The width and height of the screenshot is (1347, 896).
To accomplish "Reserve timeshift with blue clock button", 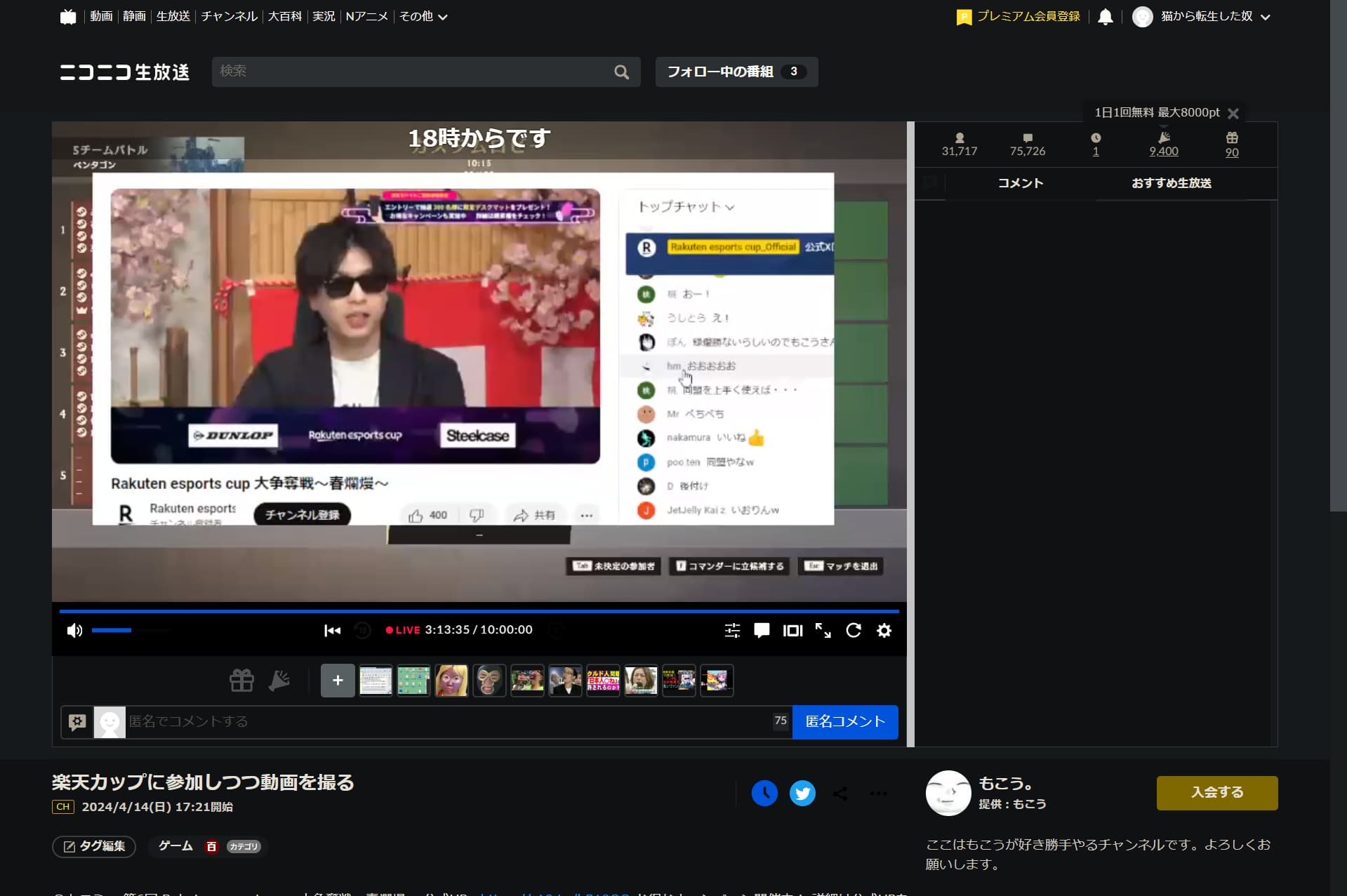I will (x=764, y=793).
